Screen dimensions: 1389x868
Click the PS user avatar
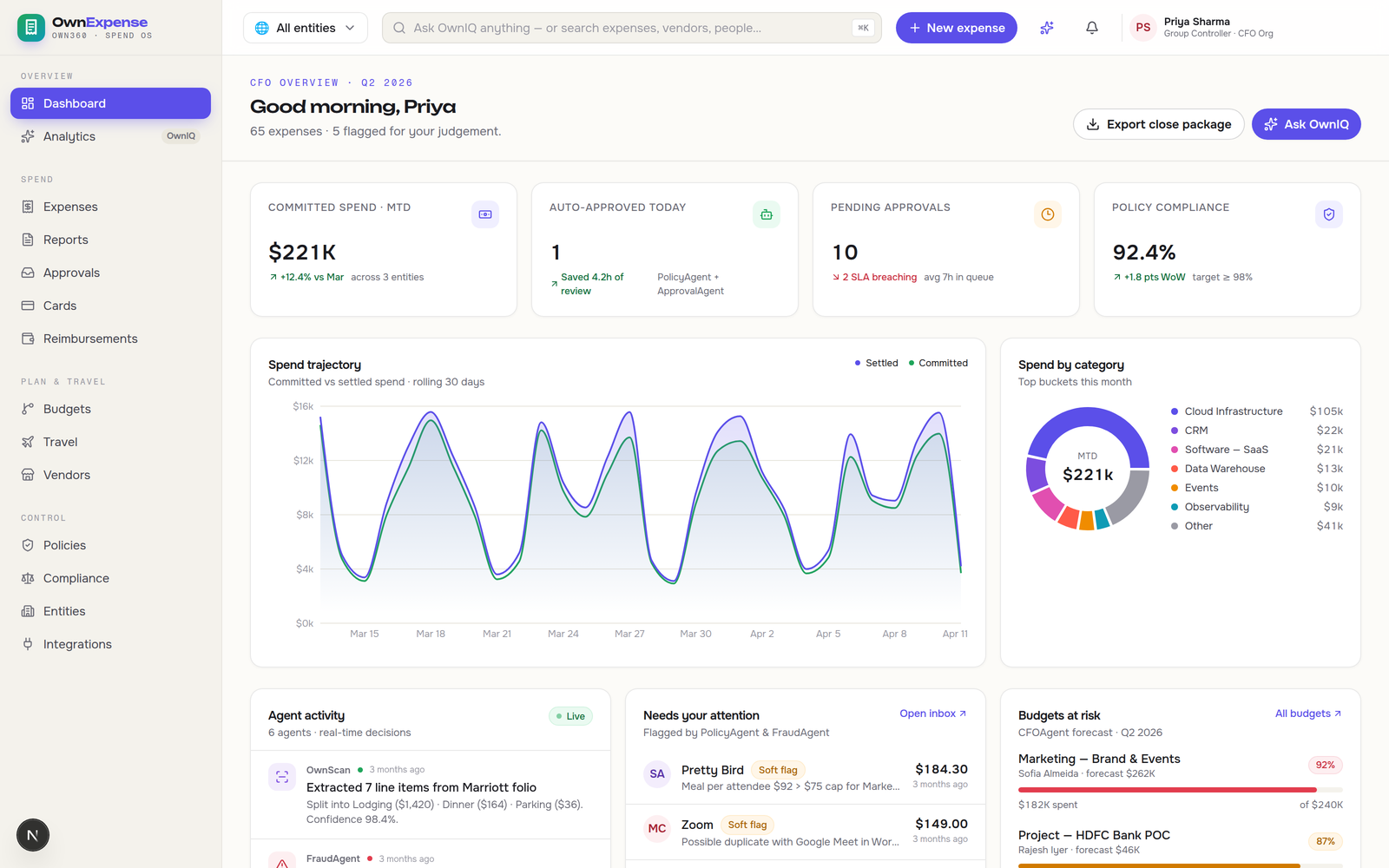(x=1143, y=28)
